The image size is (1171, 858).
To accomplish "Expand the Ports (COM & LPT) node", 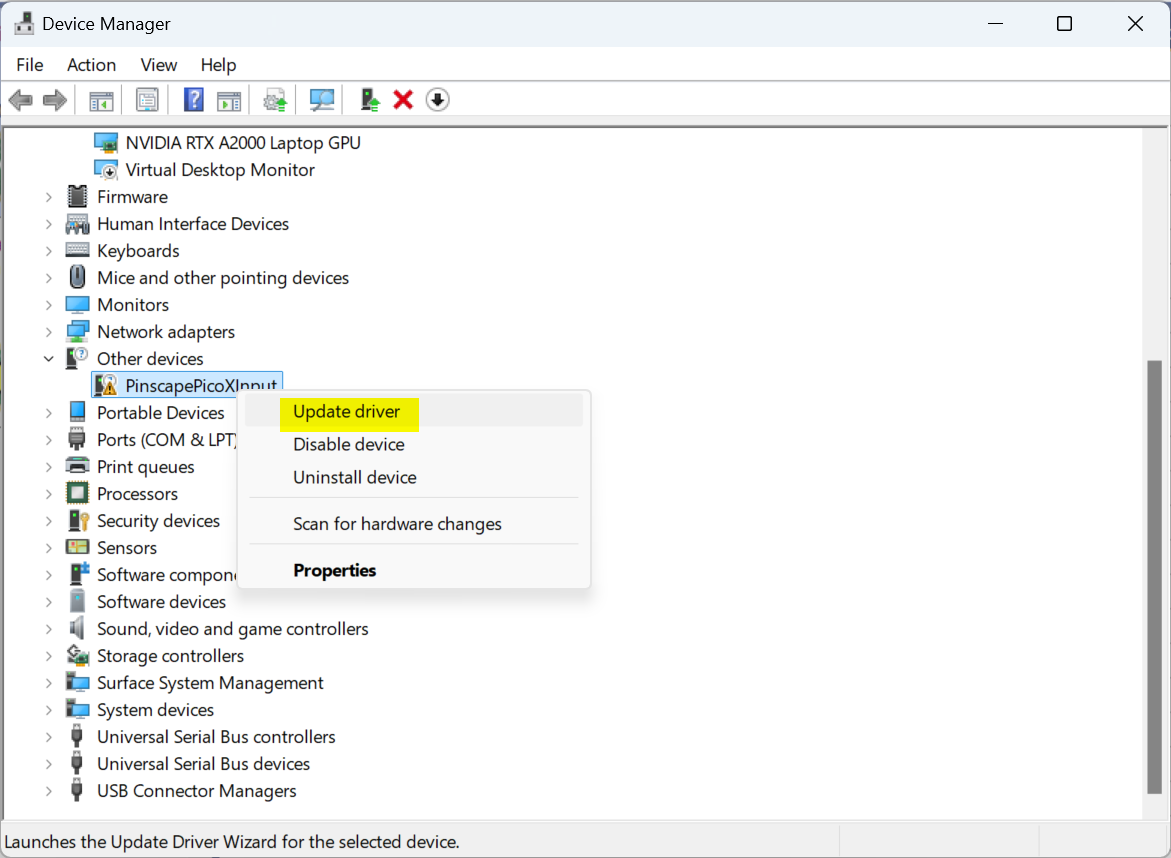I will pyautogui.click(x=49, y=440).
